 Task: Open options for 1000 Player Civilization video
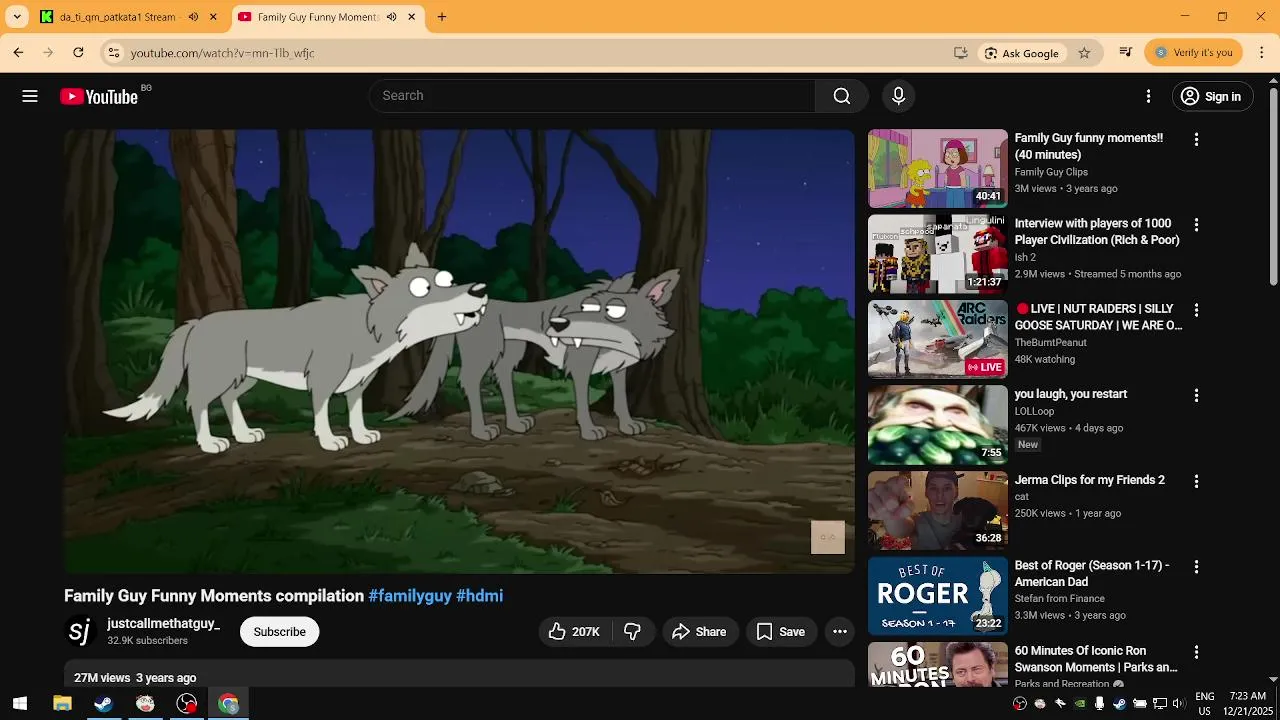click(x=1196, y=225)
